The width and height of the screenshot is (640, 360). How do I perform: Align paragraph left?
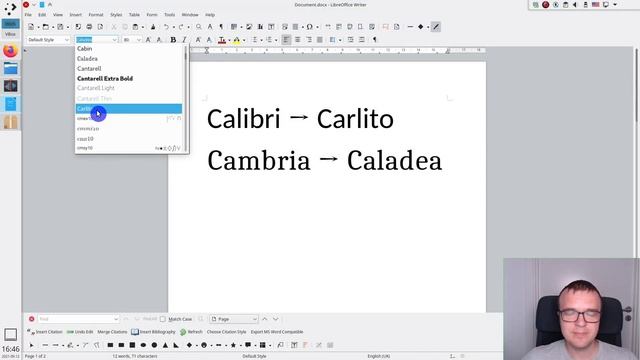(x=286, y=40)
